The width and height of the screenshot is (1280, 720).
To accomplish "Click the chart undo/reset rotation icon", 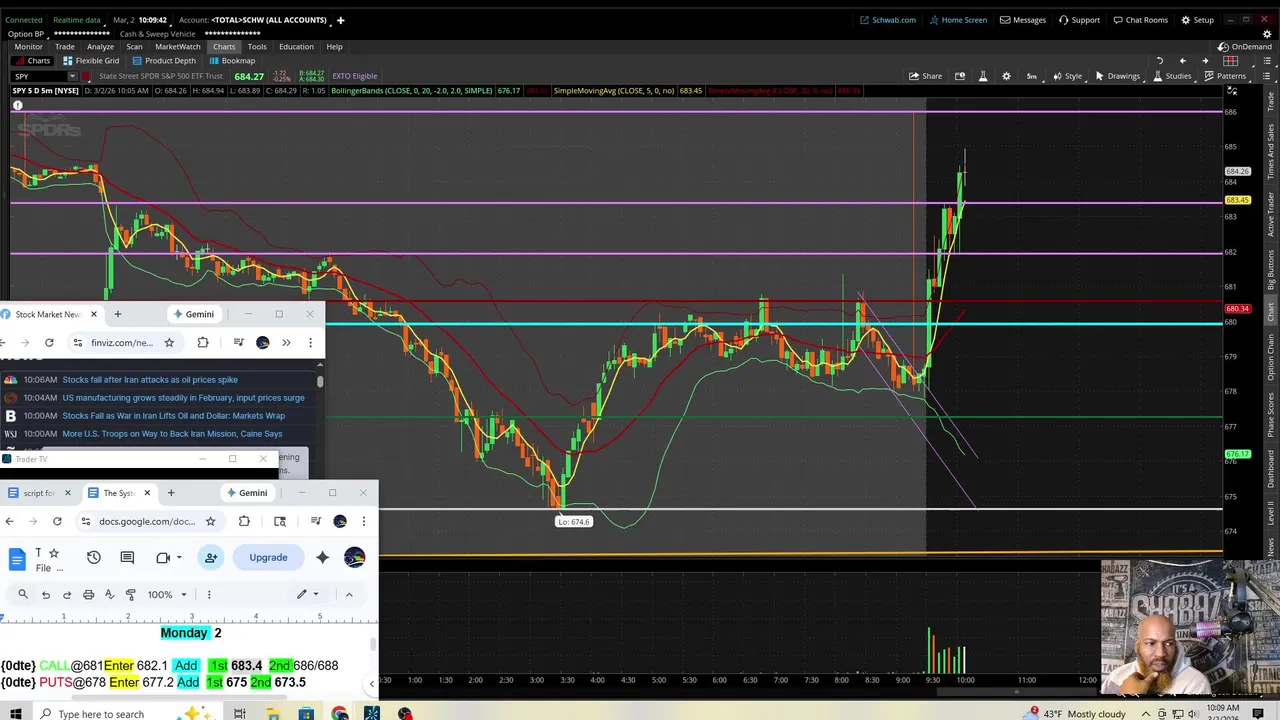I will (1159, 61).
